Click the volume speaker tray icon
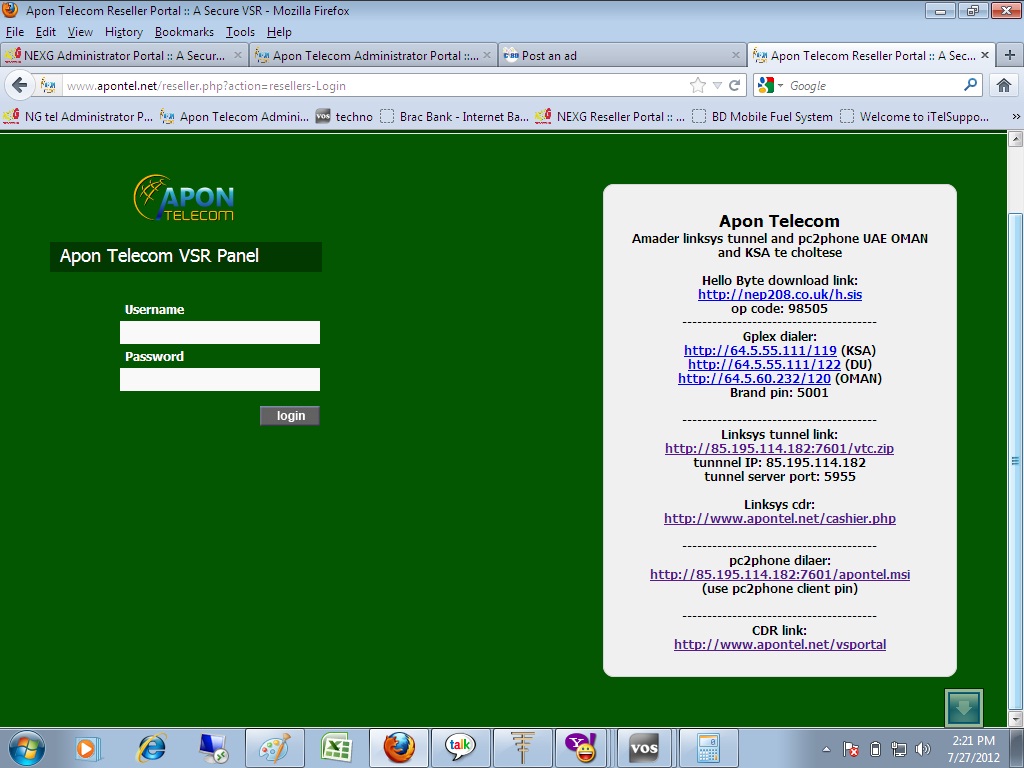Viewport: 1024px width, 768px height. coord(922,749)
